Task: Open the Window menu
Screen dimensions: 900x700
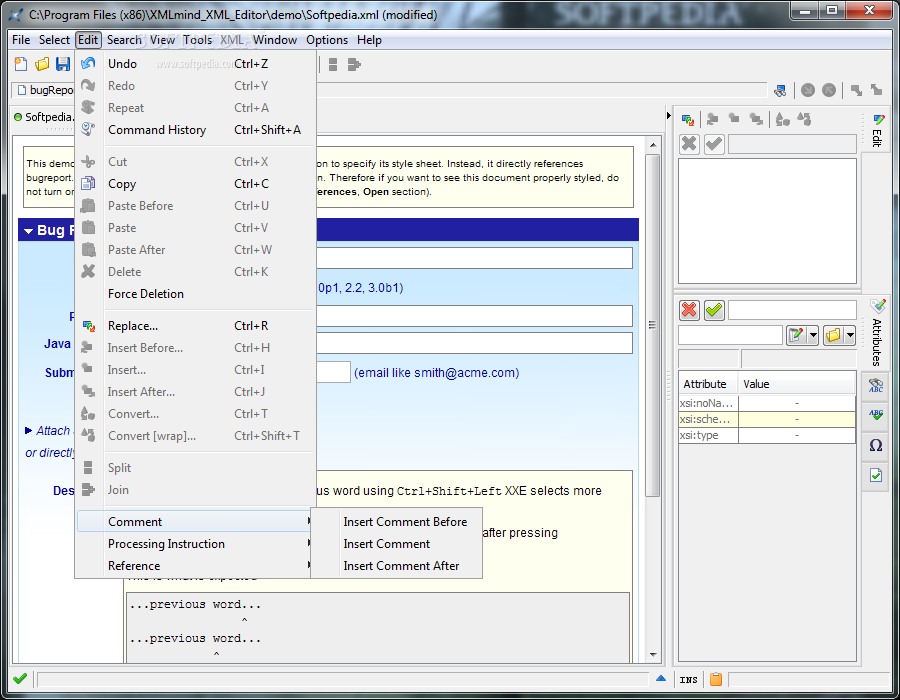Action: coord(274,40)
